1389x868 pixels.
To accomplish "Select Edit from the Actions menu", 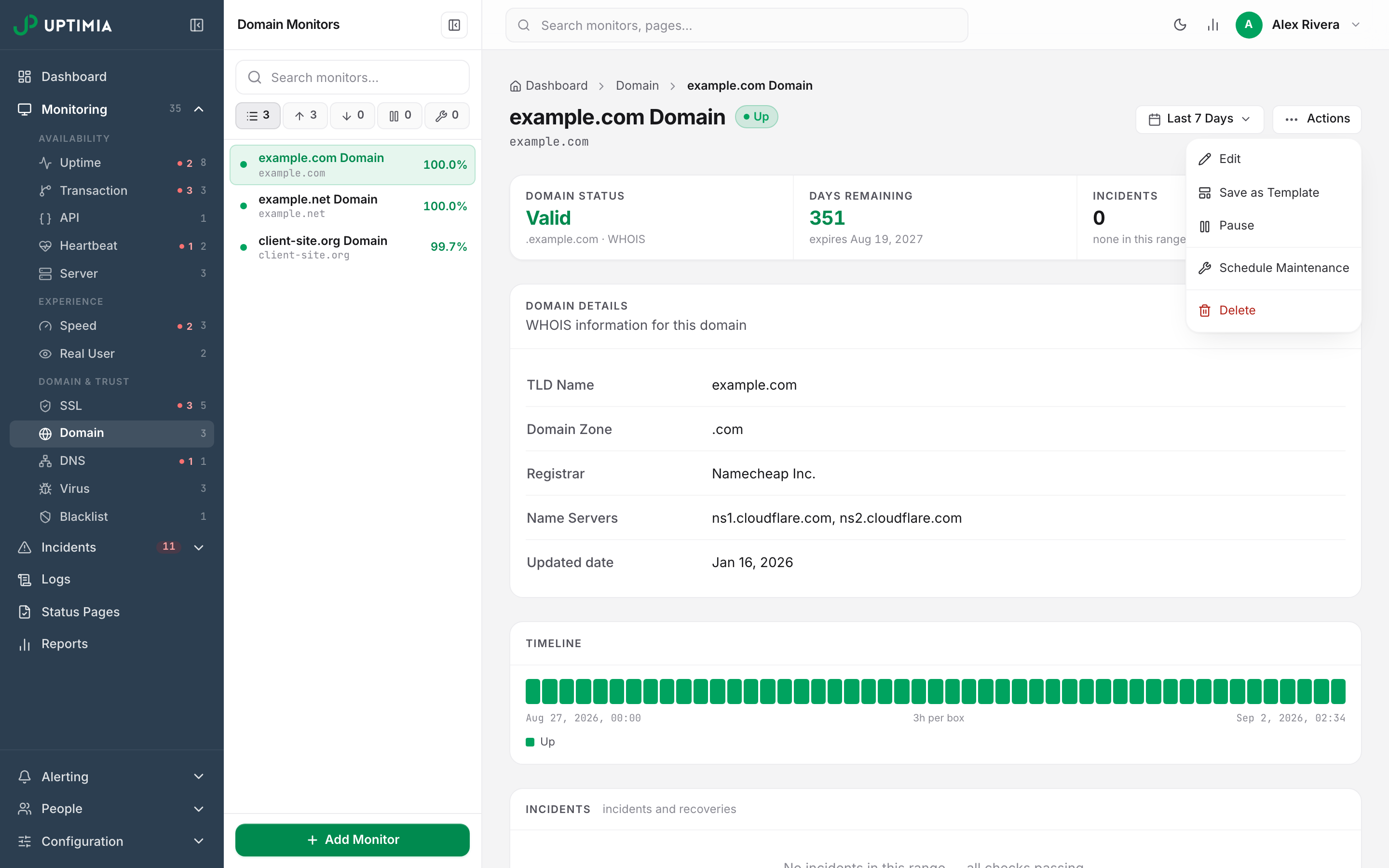I will coord(1273,159).
